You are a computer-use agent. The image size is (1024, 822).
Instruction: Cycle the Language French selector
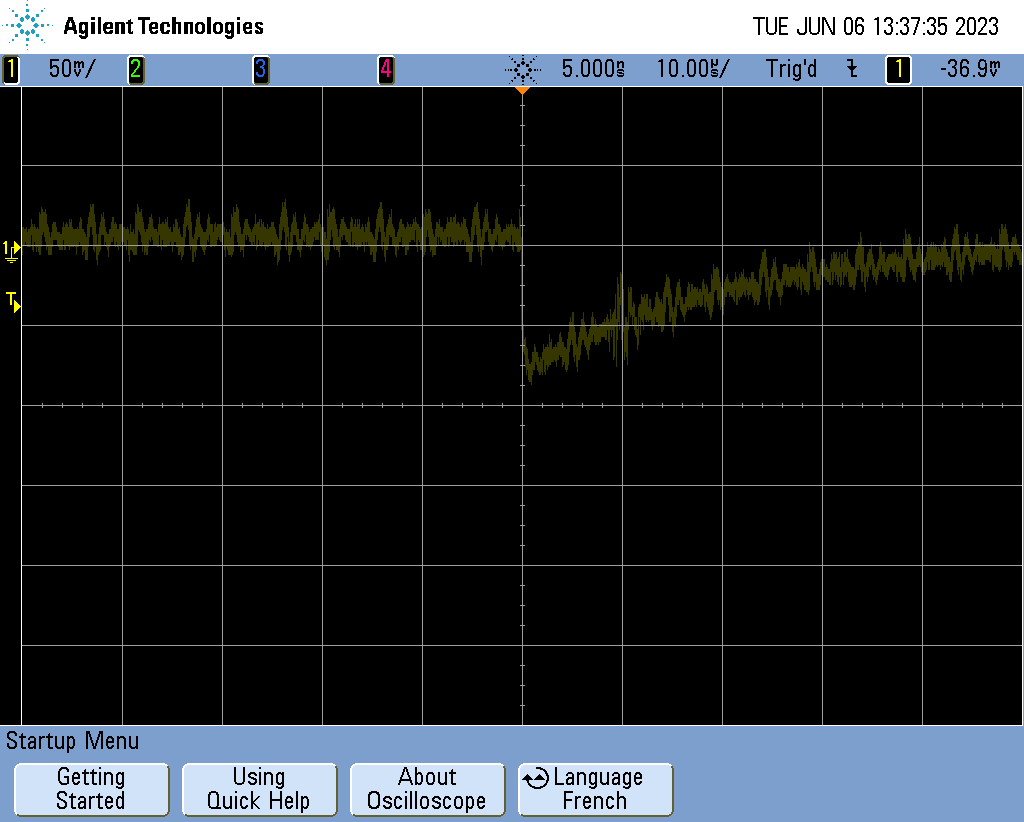point(596,789)
